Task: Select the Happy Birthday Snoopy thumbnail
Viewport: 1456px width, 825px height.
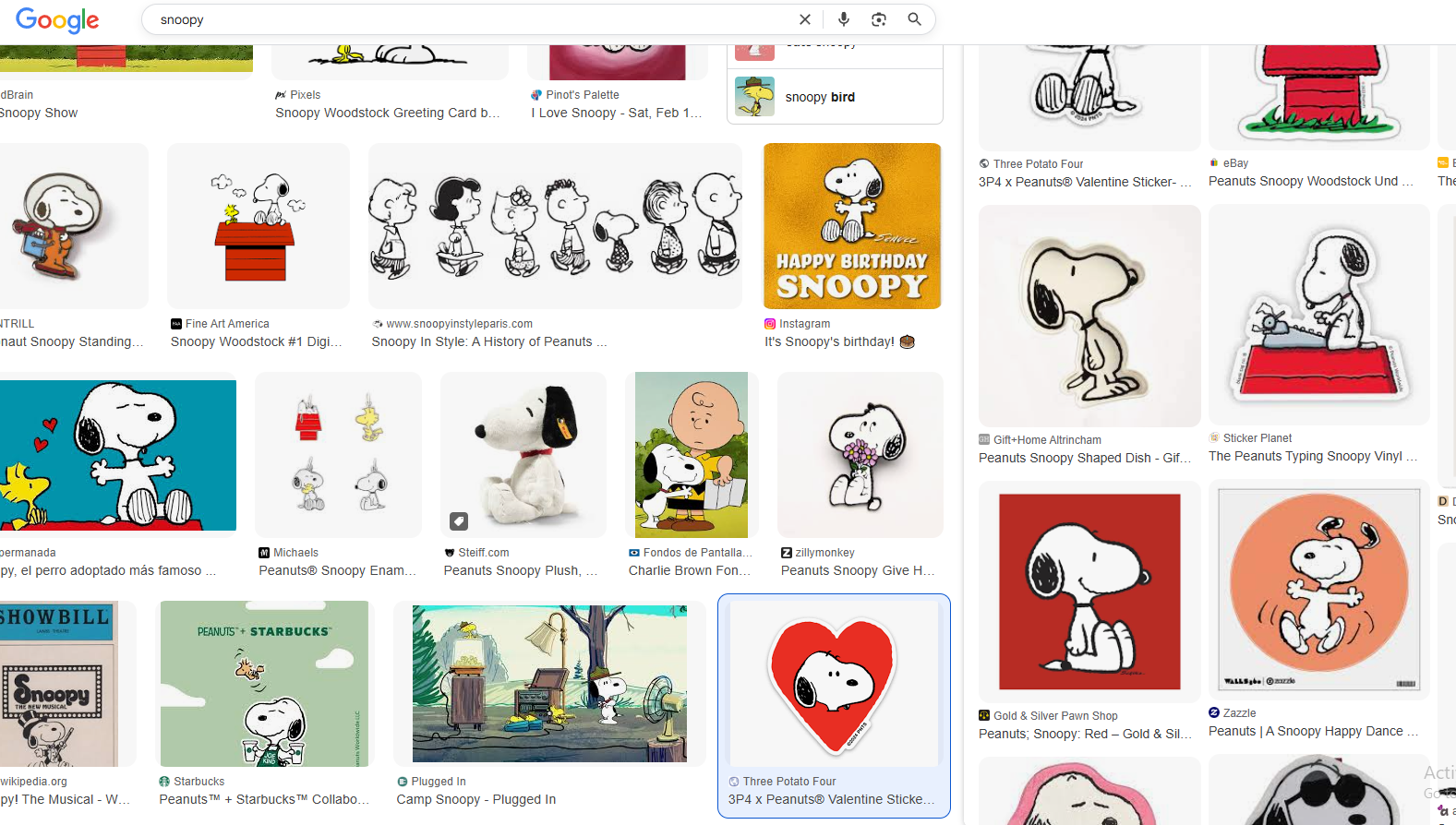Action: [x=852, y=226]
